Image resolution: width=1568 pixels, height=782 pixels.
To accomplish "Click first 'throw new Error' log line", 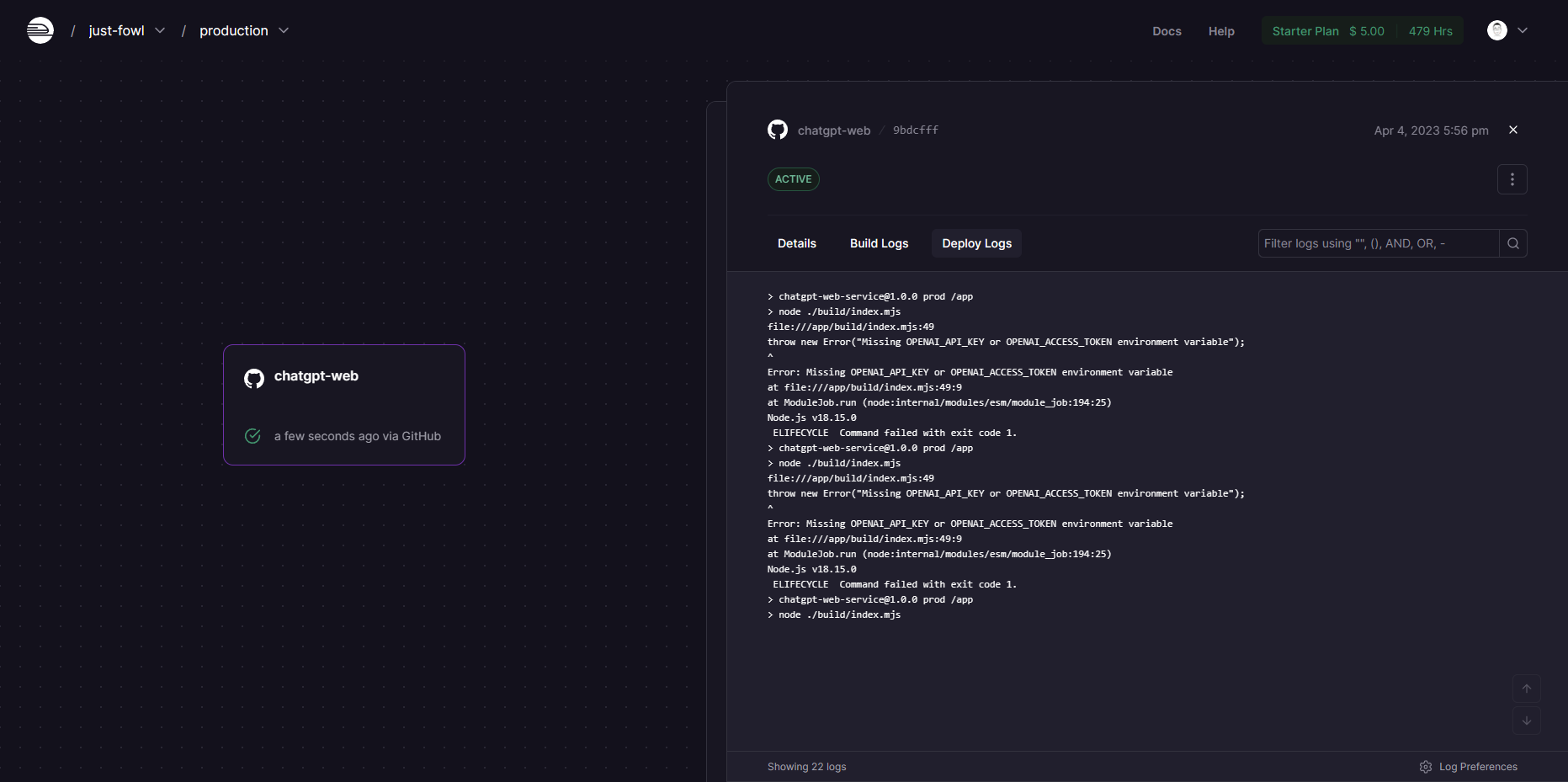I will pos(1006,342).
